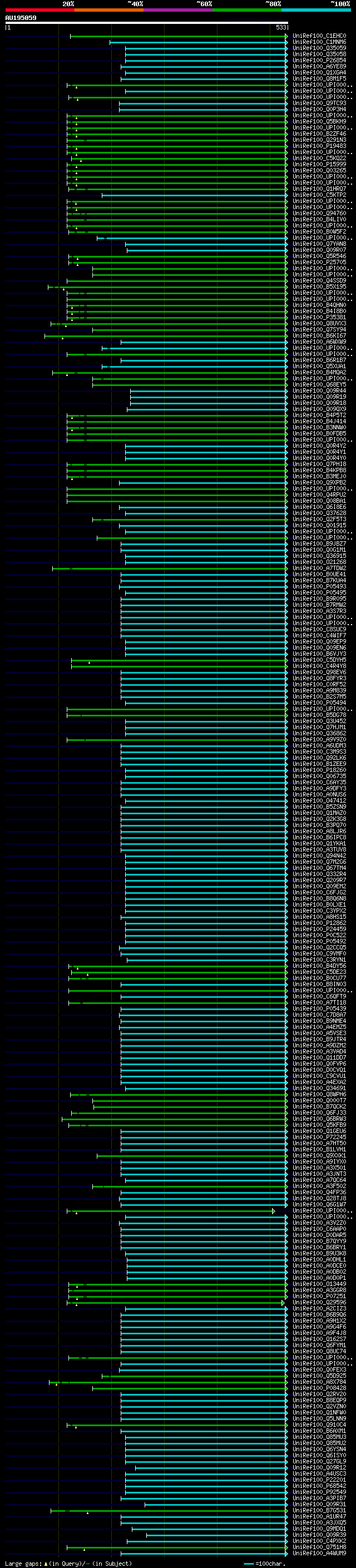Select label UniRef100_Q2K3G8
Viewport: 356px width, 1568px height.
coord(319,819)
